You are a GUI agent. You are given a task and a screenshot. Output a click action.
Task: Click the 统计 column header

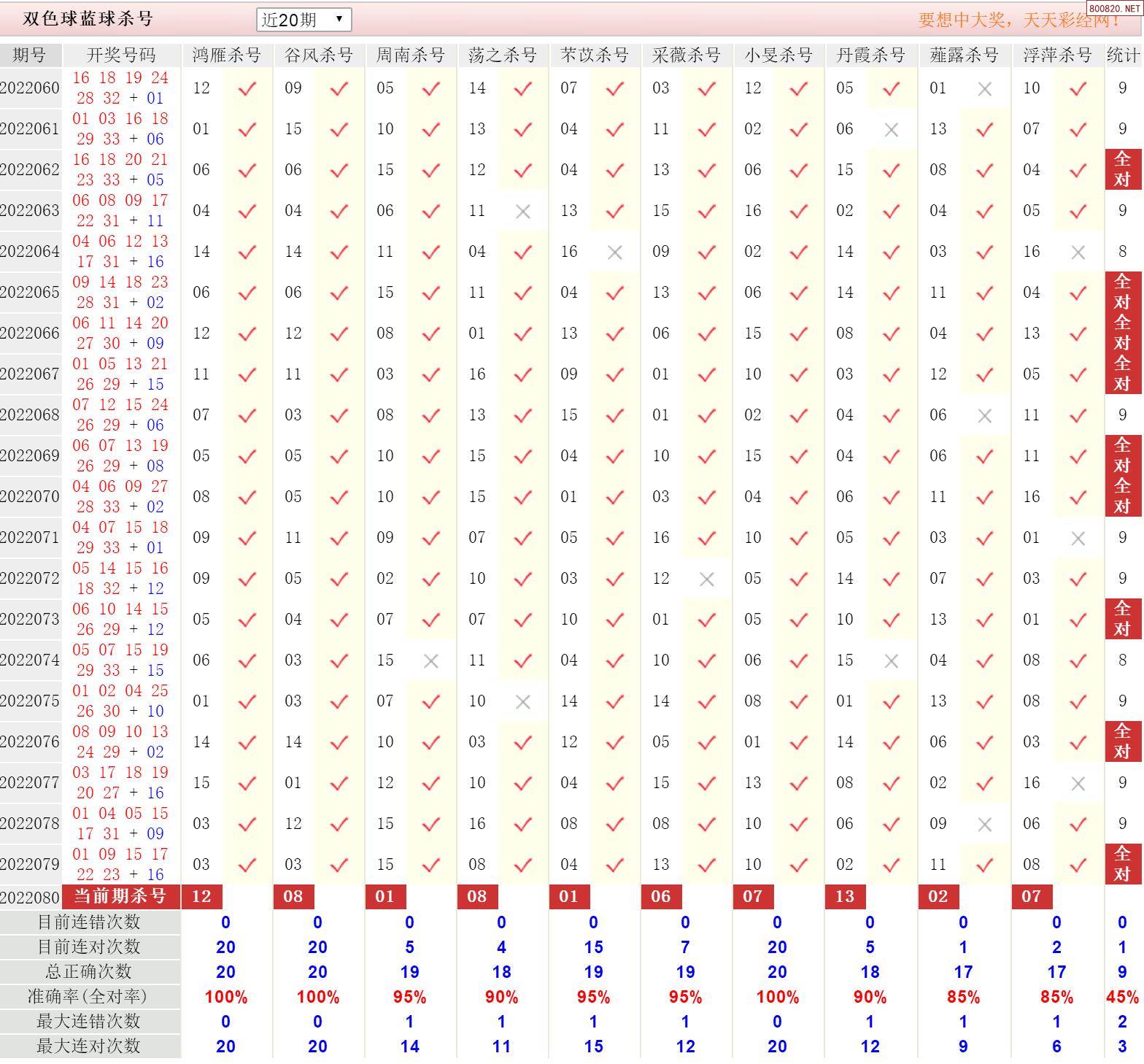(1123, 55)
